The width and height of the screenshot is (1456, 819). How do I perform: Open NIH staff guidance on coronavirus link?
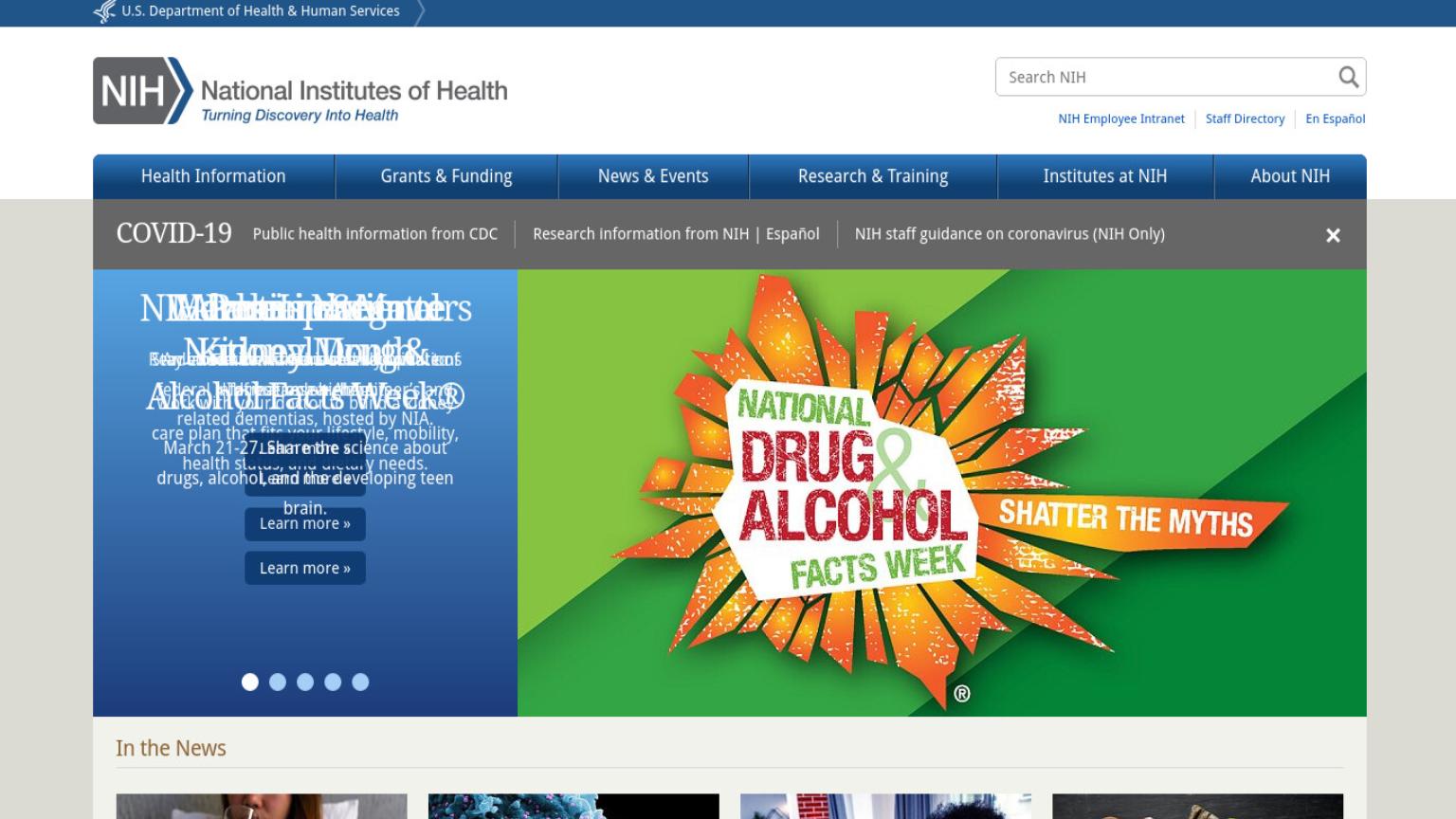click(1010, 234)
